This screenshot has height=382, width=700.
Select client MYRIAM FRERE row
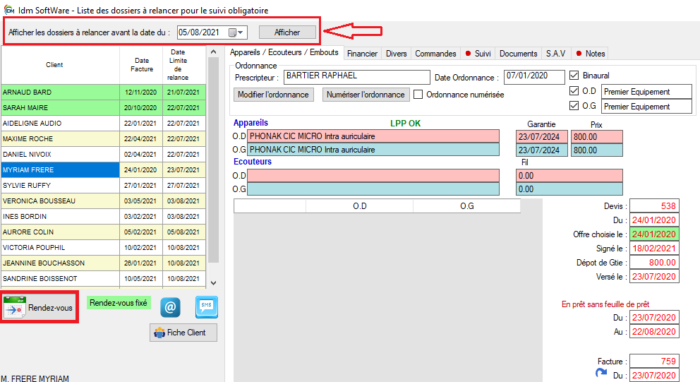104,170
